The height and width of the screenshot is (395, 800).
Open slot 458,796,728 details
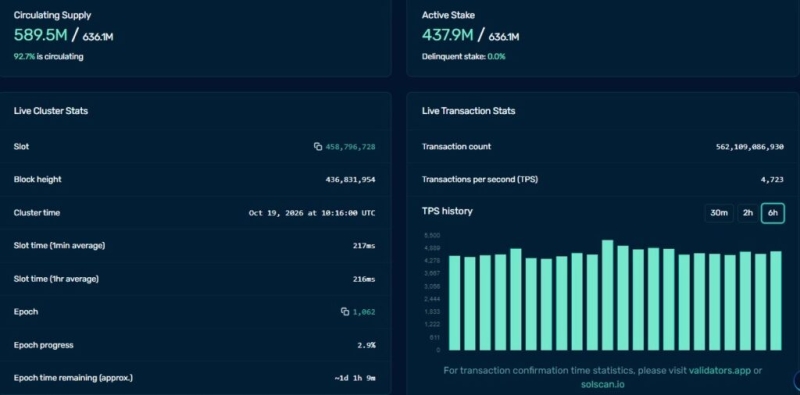[x=351, y=146]
